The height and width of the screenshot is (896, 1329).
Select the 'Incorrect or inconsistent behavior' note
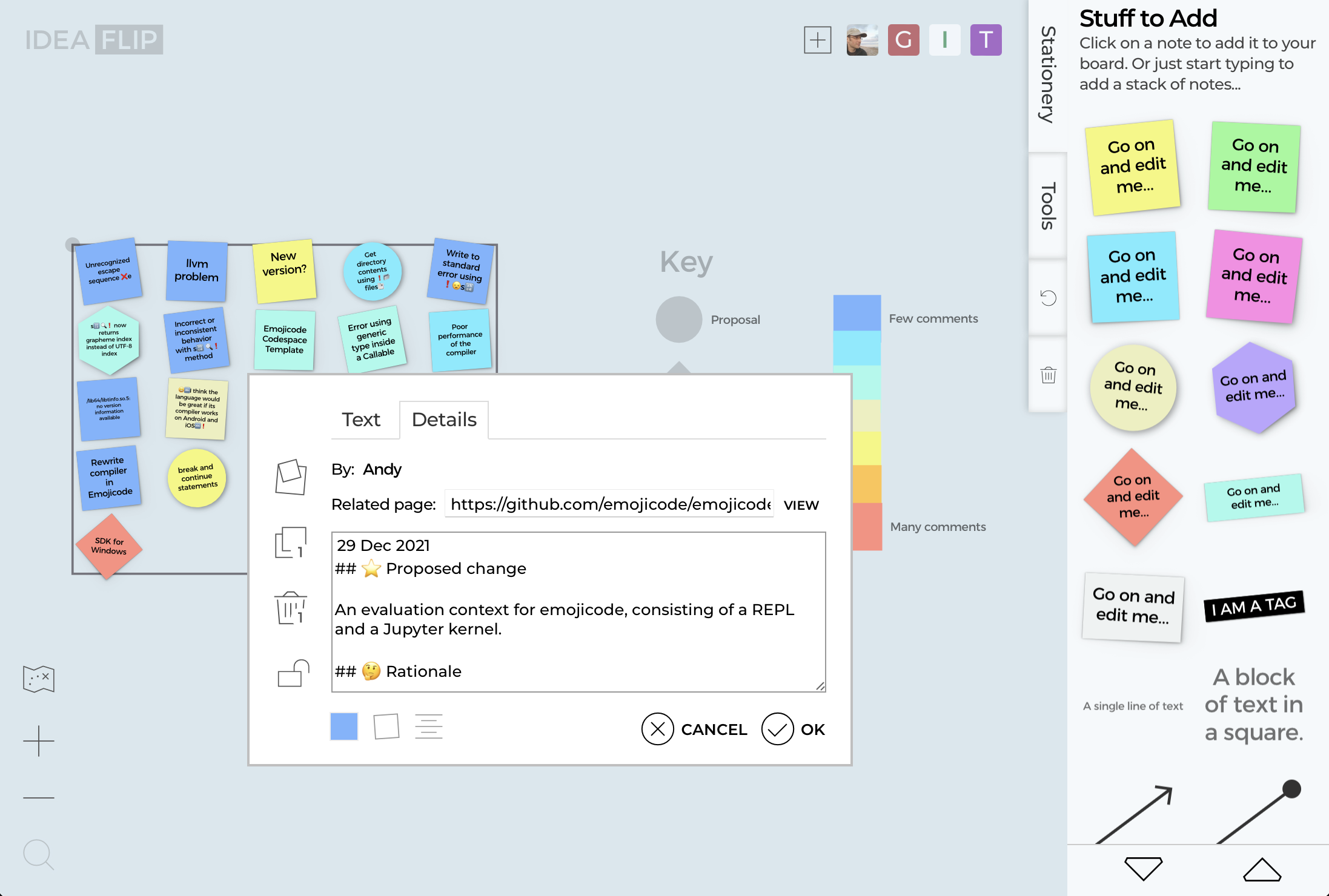(x=196, y=340)
